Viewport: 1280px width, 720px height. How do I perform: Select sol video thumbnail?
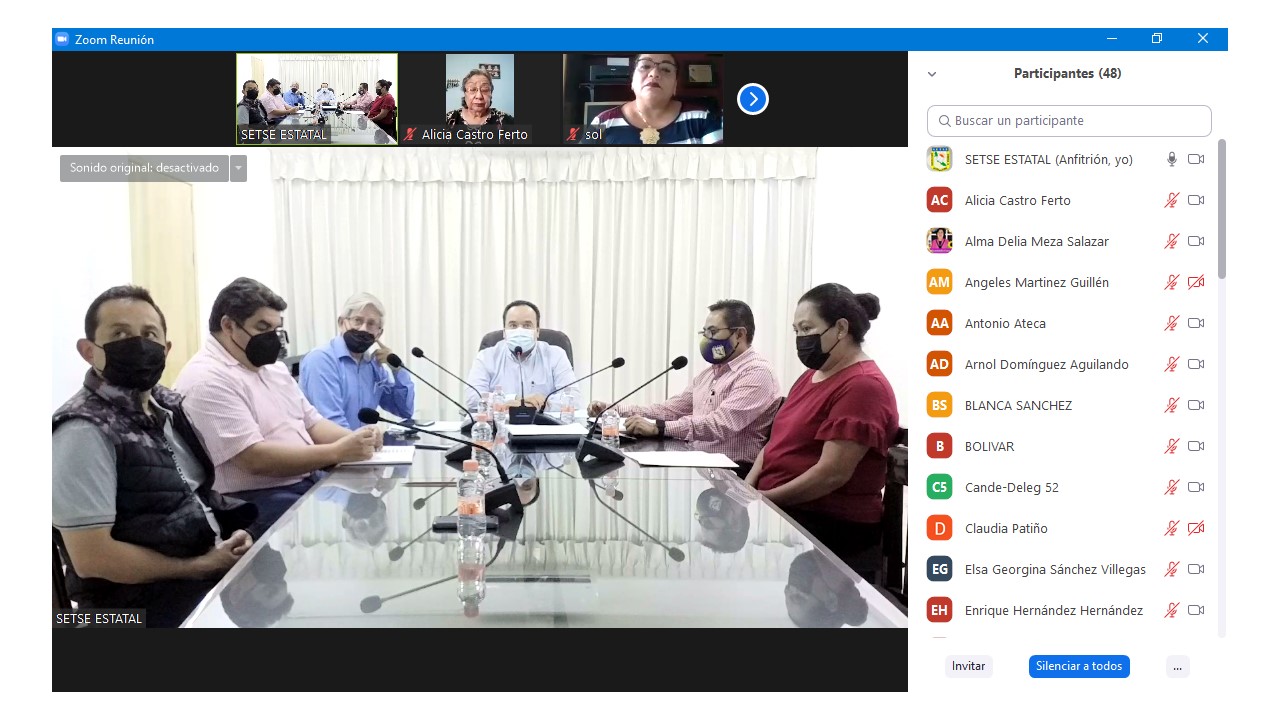click(643, 99)
